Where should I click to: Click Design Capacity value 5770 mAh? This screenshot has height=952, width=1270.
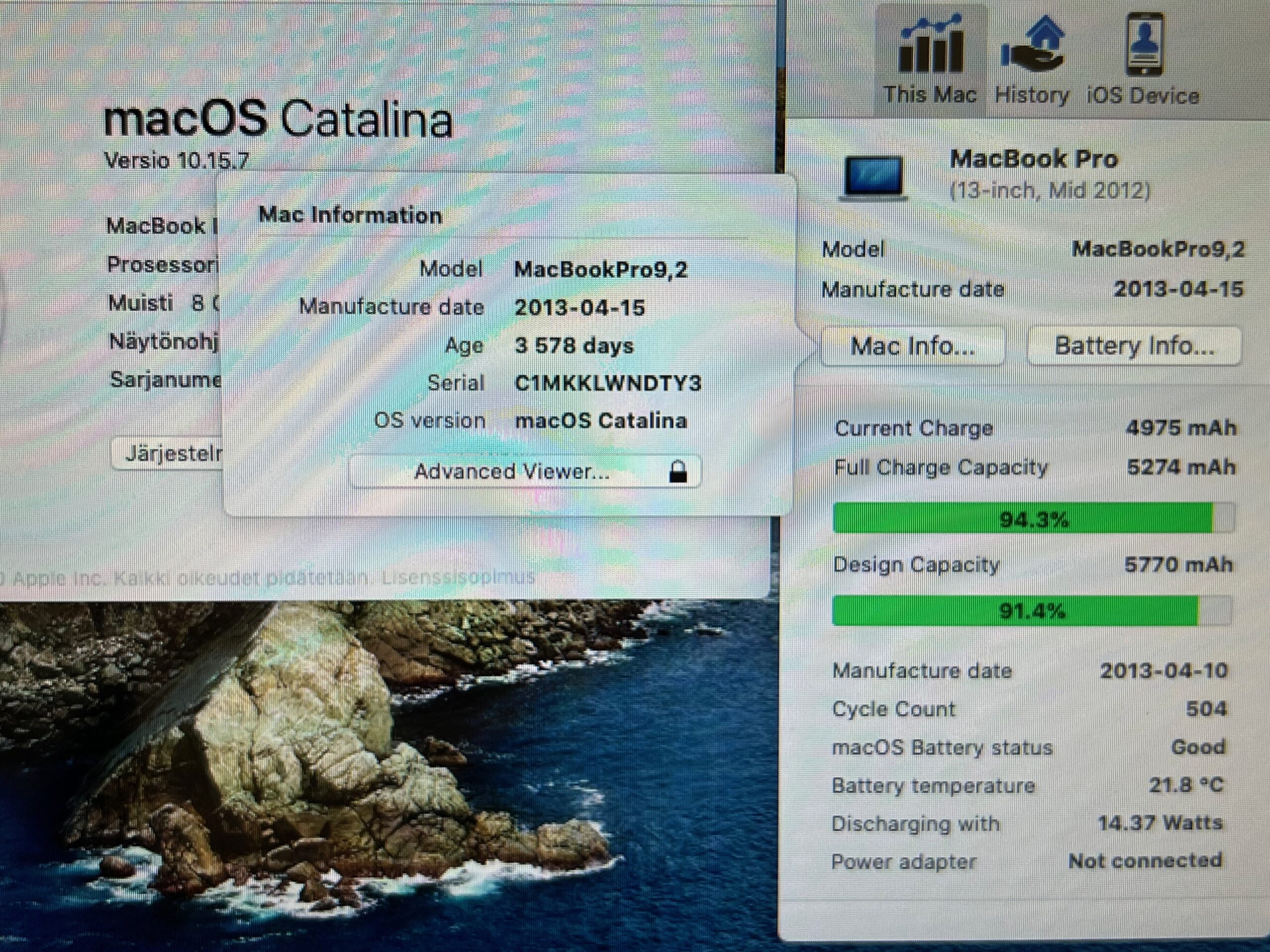tap(1178, 565)
